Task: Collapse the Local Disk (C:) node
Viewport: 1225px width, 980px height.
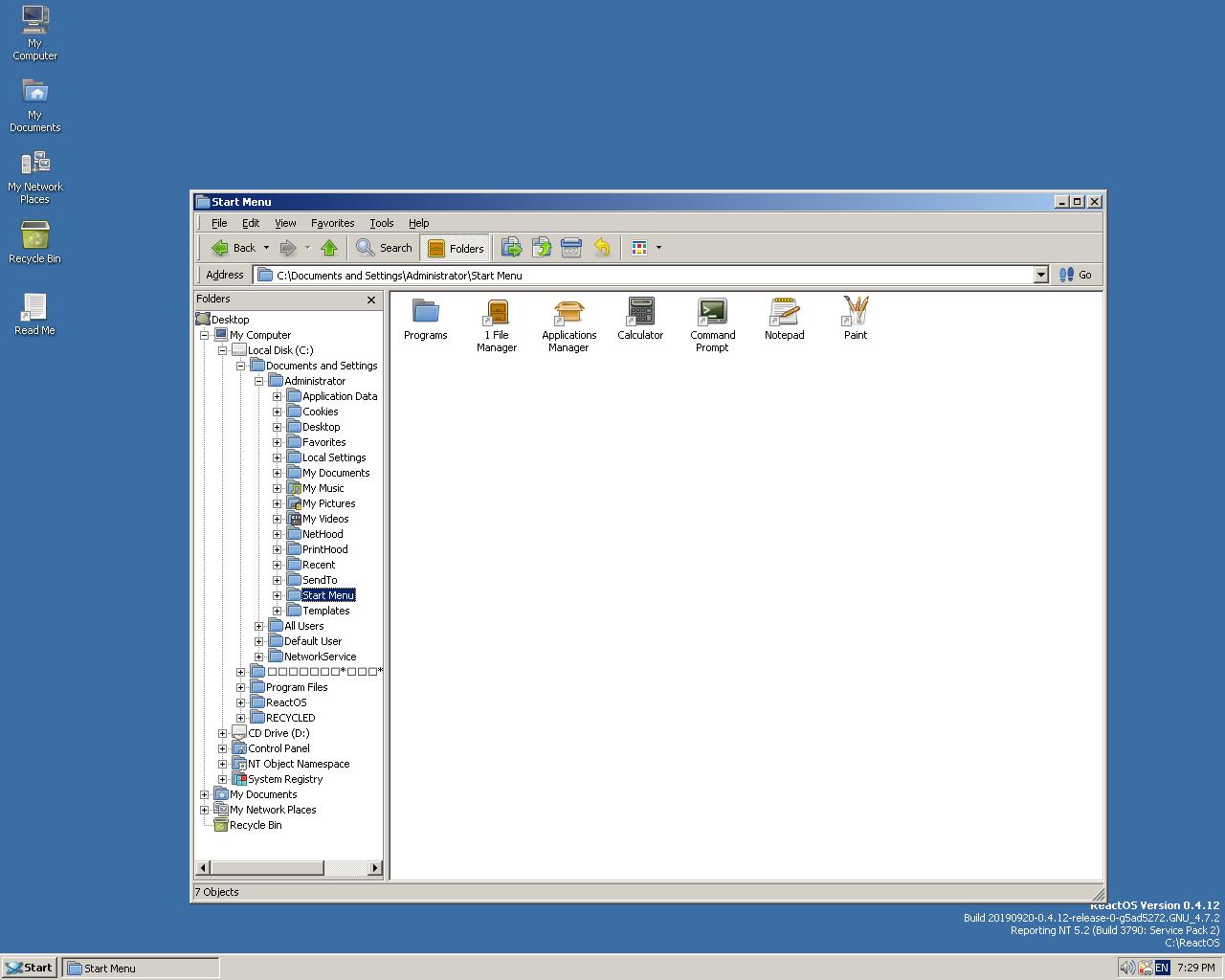Action: [x=222, y=350]
